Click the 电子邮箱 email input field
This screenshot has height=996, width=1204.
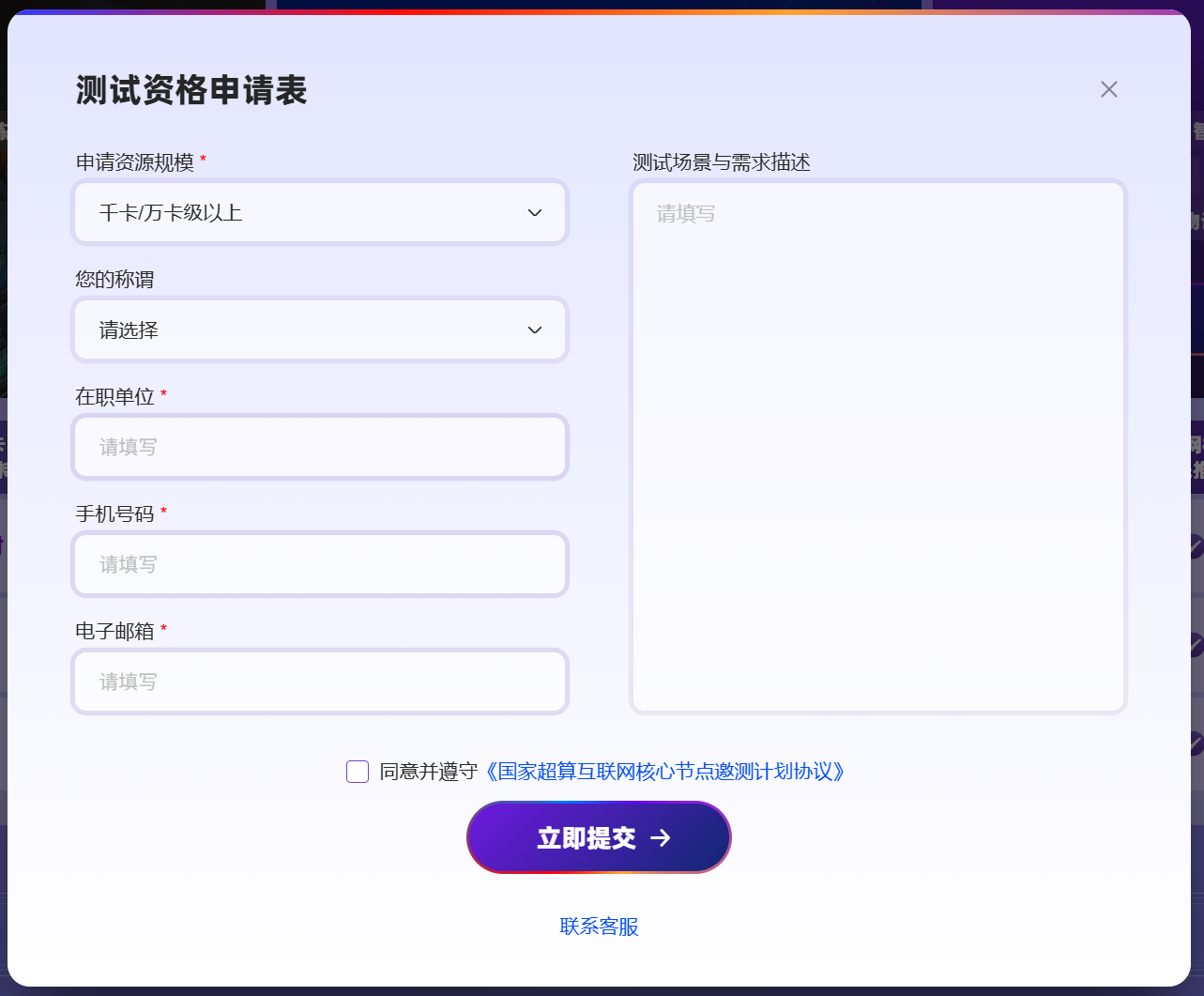point(320,682)
